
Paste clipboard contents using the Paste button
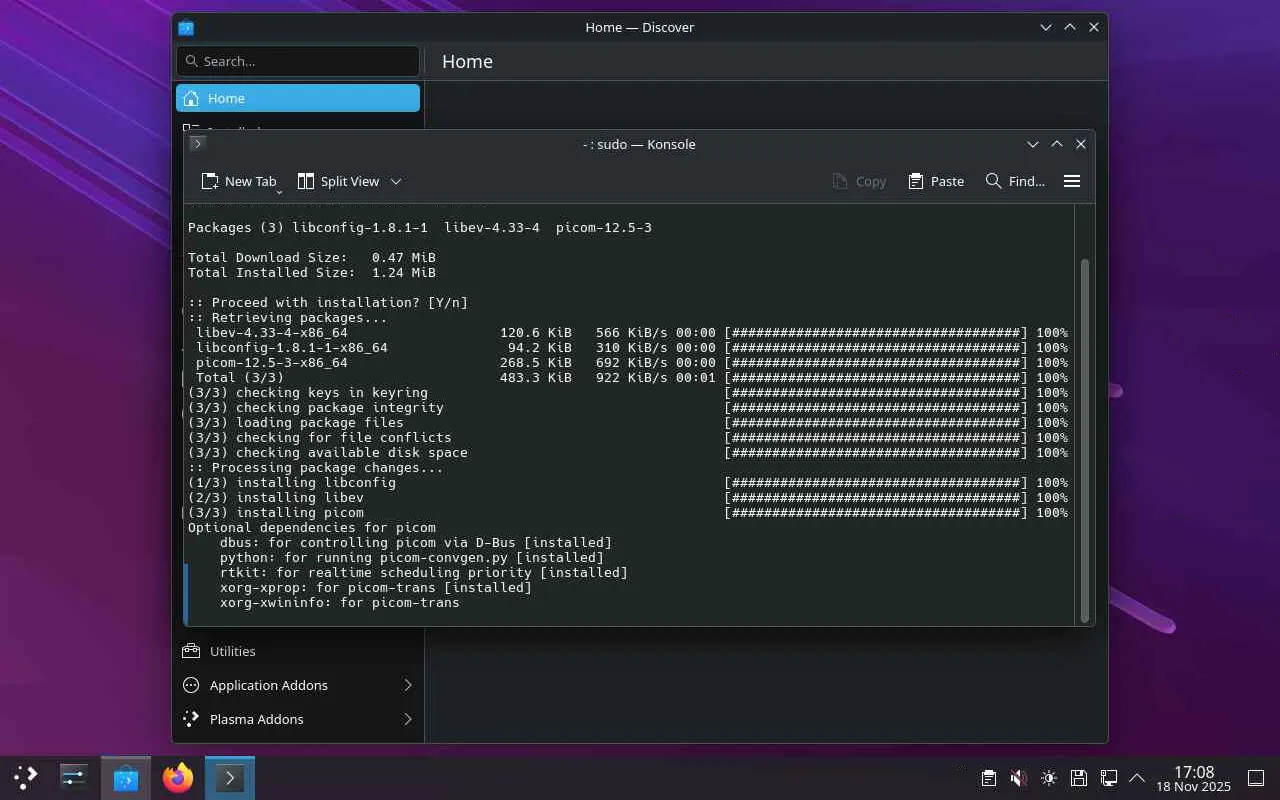click(936, 181)
